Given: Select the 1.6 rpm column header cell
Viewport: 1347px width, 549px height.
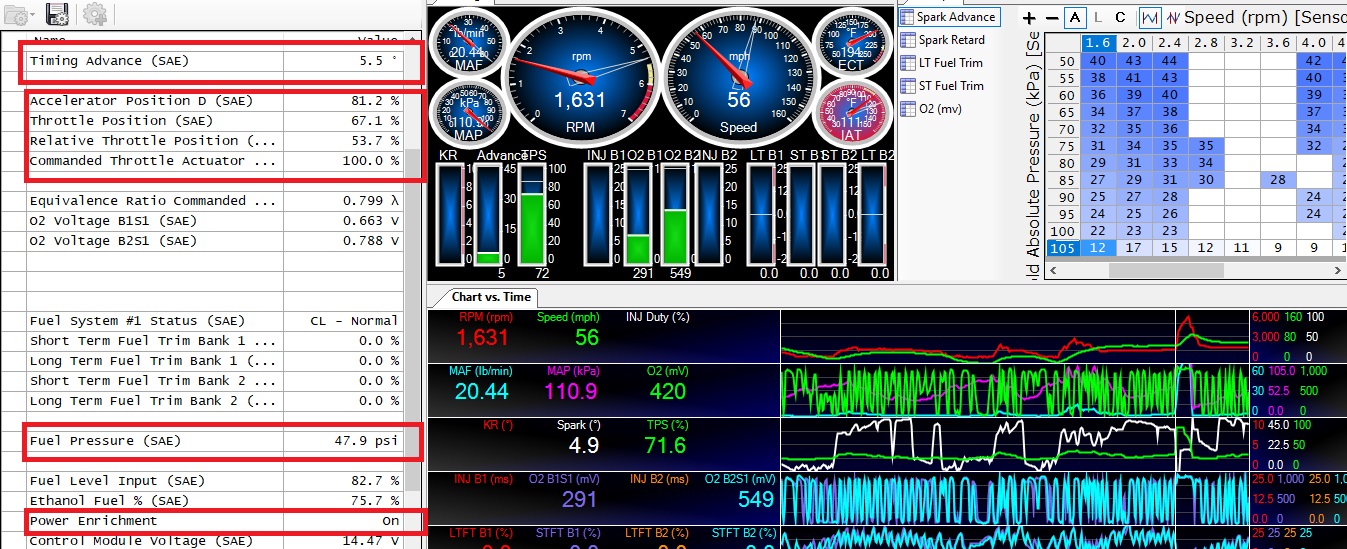Looking at the screenshot, I should coord(1098,43).
